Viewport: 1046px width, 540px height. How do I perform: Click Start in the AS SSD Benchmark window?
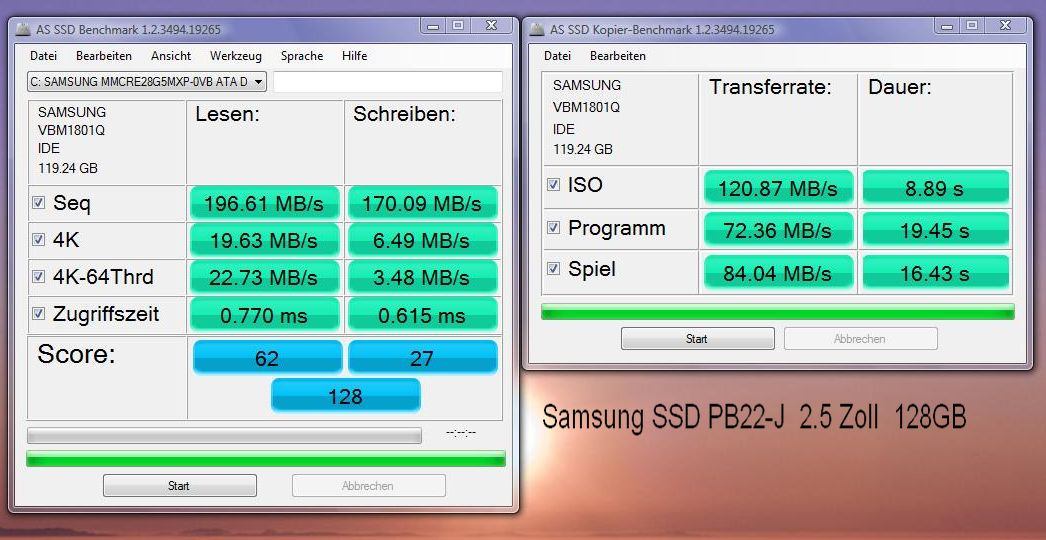[x=179, y=485]
